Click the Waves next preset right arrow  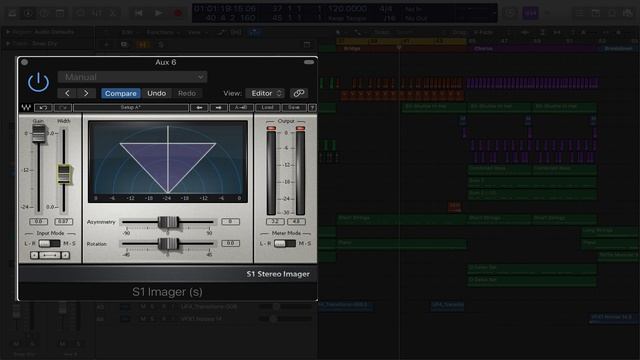click(x=218, y=108)
